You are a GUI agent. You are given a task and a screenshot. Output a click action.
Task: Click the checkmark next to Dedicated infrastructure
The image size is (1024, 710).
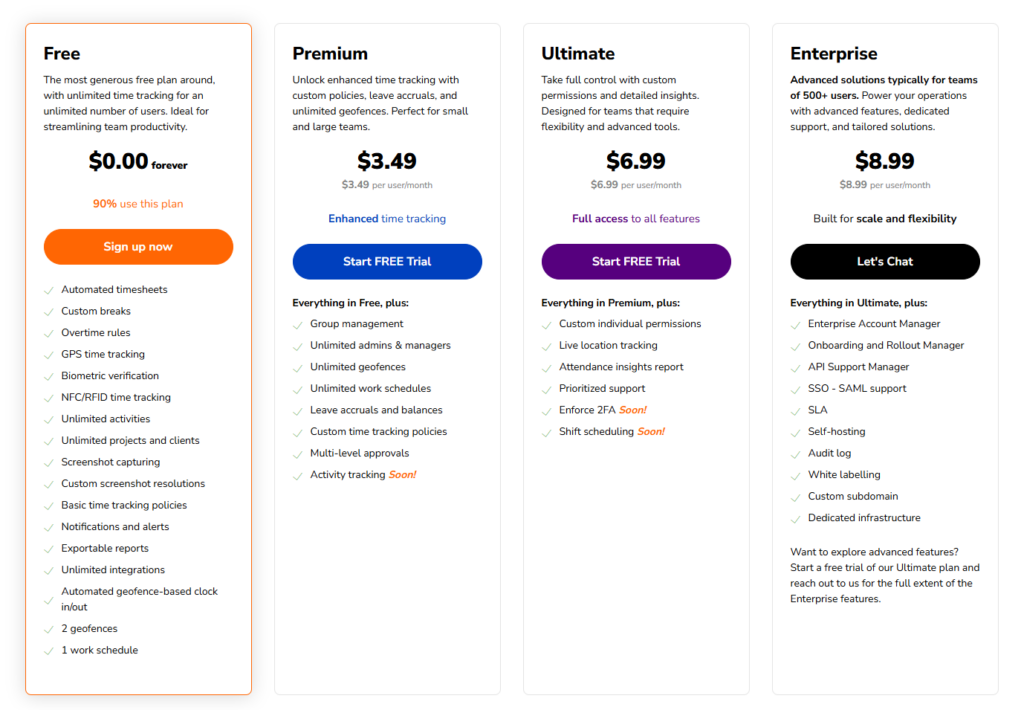(x=796, y=518)
